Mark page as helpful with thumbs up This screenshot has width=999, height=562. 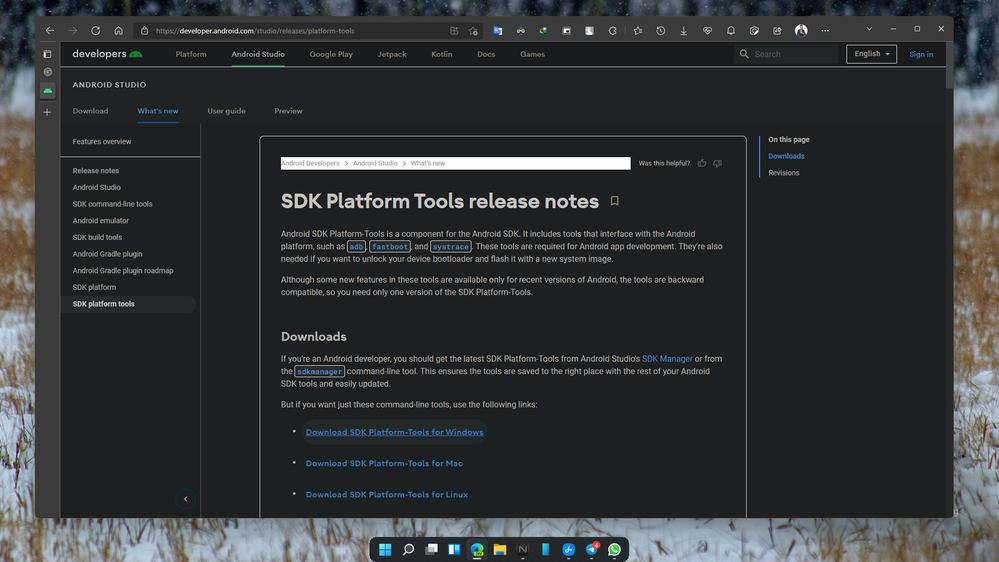tap(701, 163)
